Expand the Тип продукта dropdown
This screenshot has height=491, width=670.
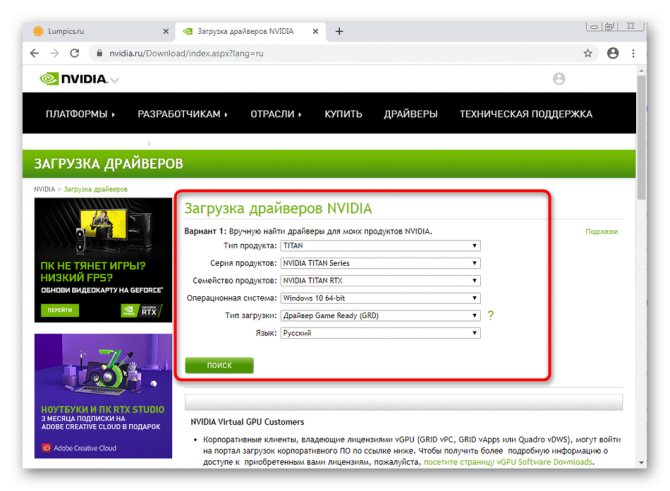(380, 246)
